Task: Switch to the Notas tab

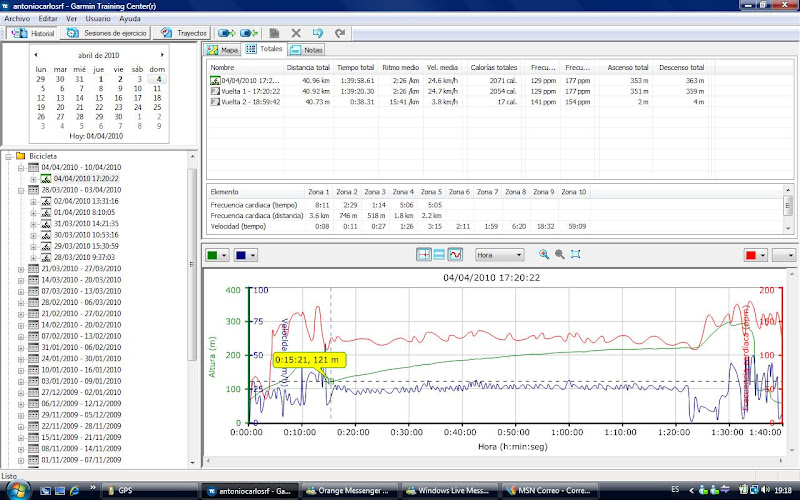Action: pyautogui.click(x=306, y=50)
